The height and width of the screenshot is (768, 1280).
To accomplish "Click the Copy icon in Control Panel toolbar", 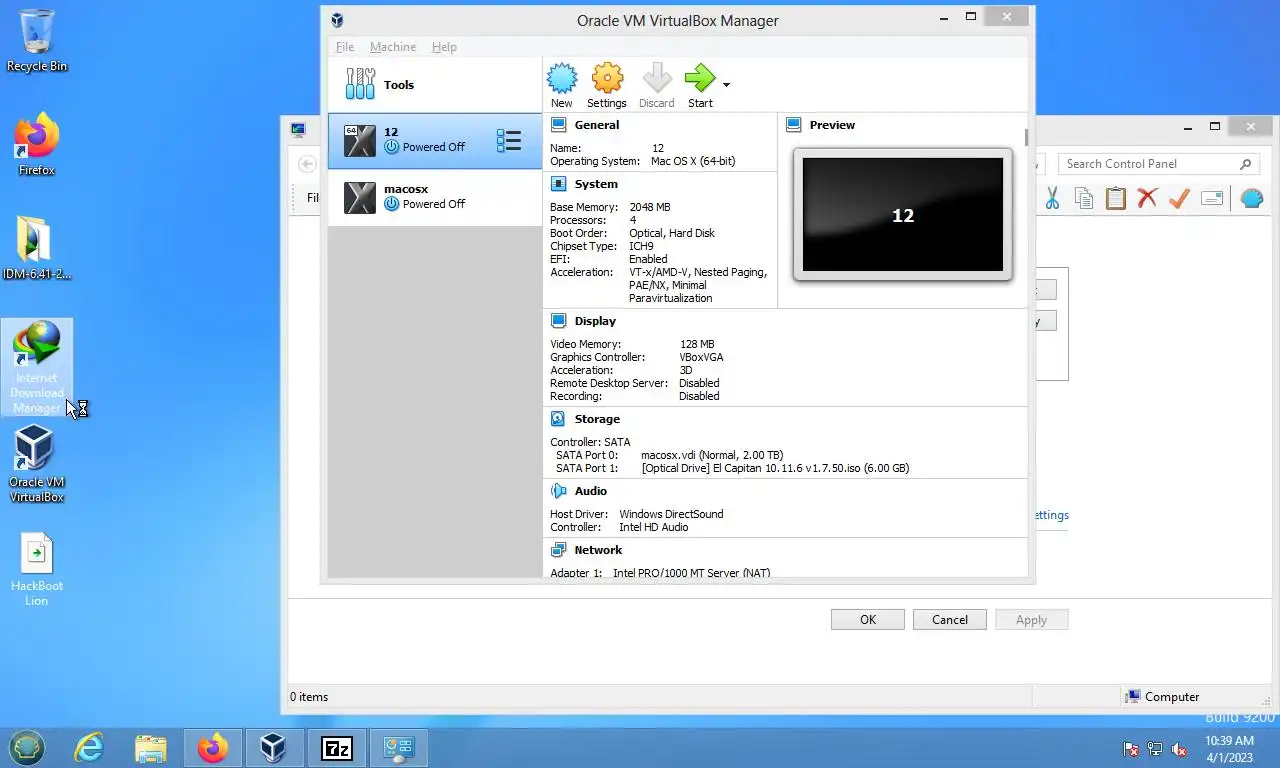I will click(x=1083, y=198).
